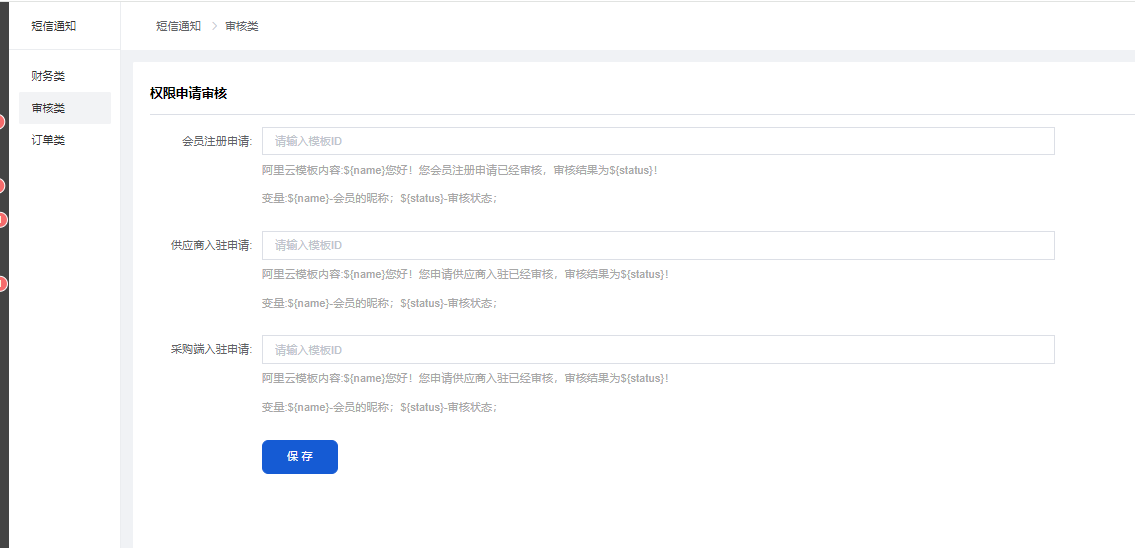The width and height of the screenshot is (1135, 548).
Task: Click the template content text under 采购端入驻申请
Action: (465, 378)
